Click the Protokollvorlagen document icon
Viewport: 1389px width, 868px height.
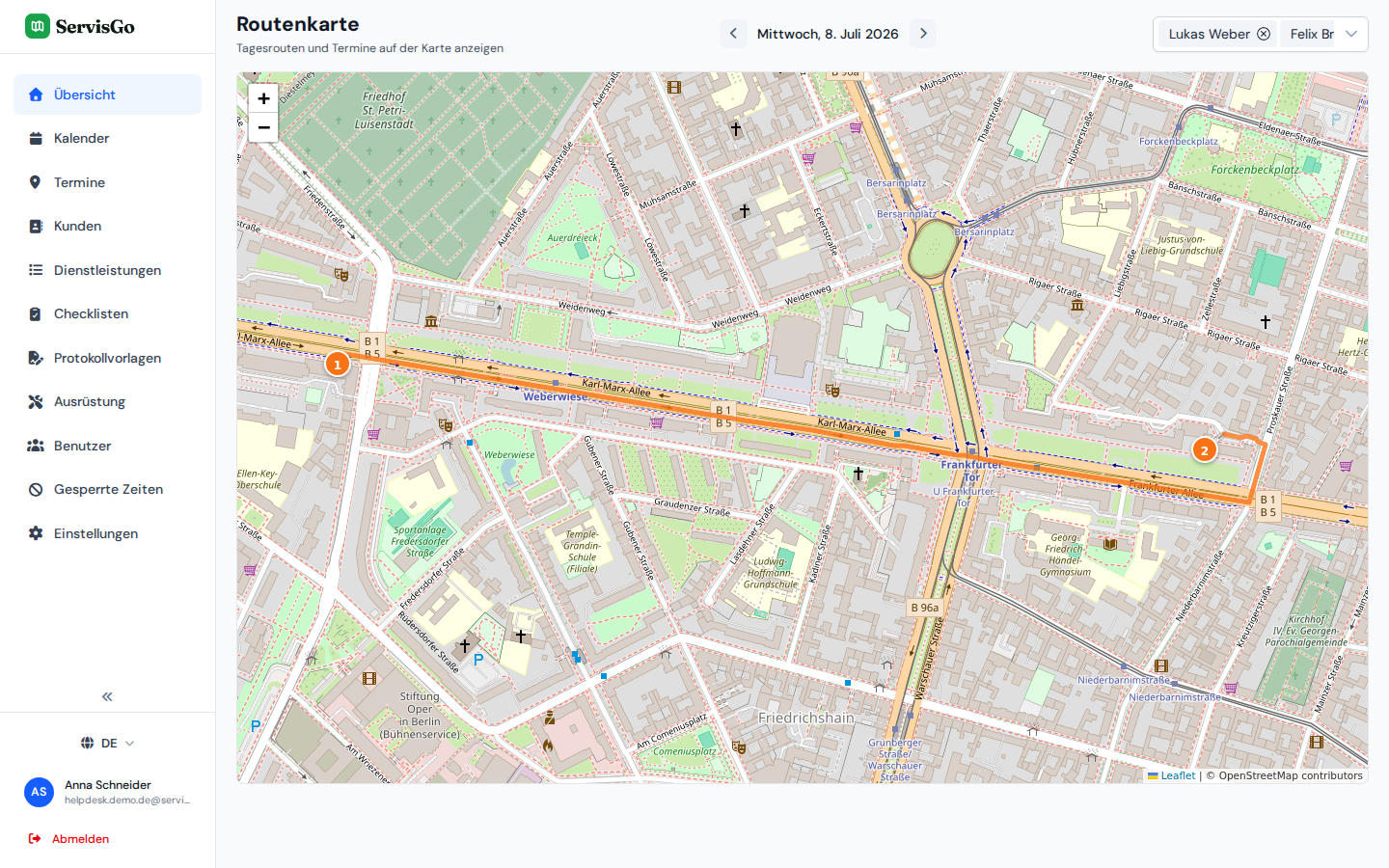36,358
